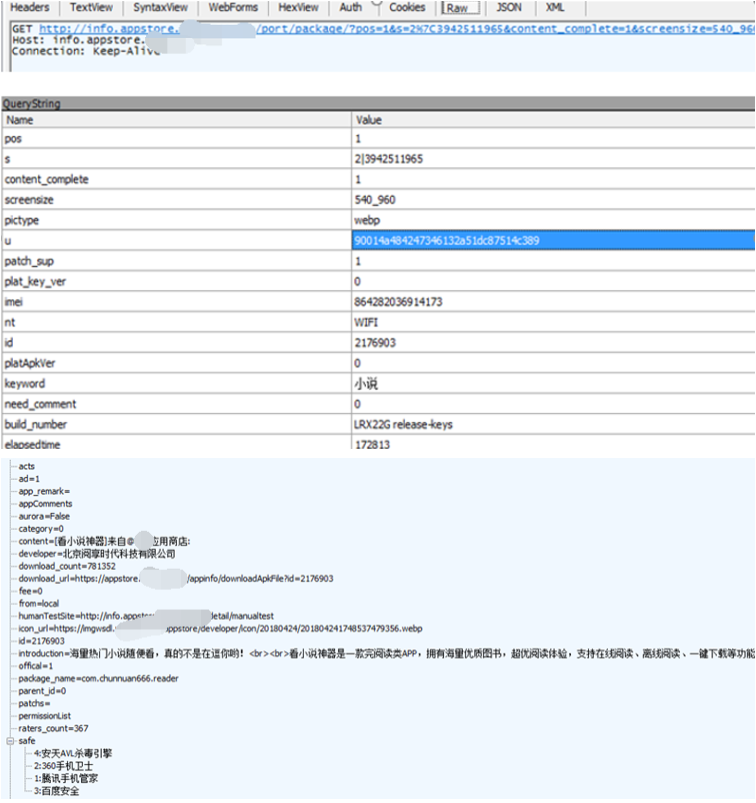Open the TextView tab
The width and height of the screenshot is (756, 803).
[x=91, y=8]
